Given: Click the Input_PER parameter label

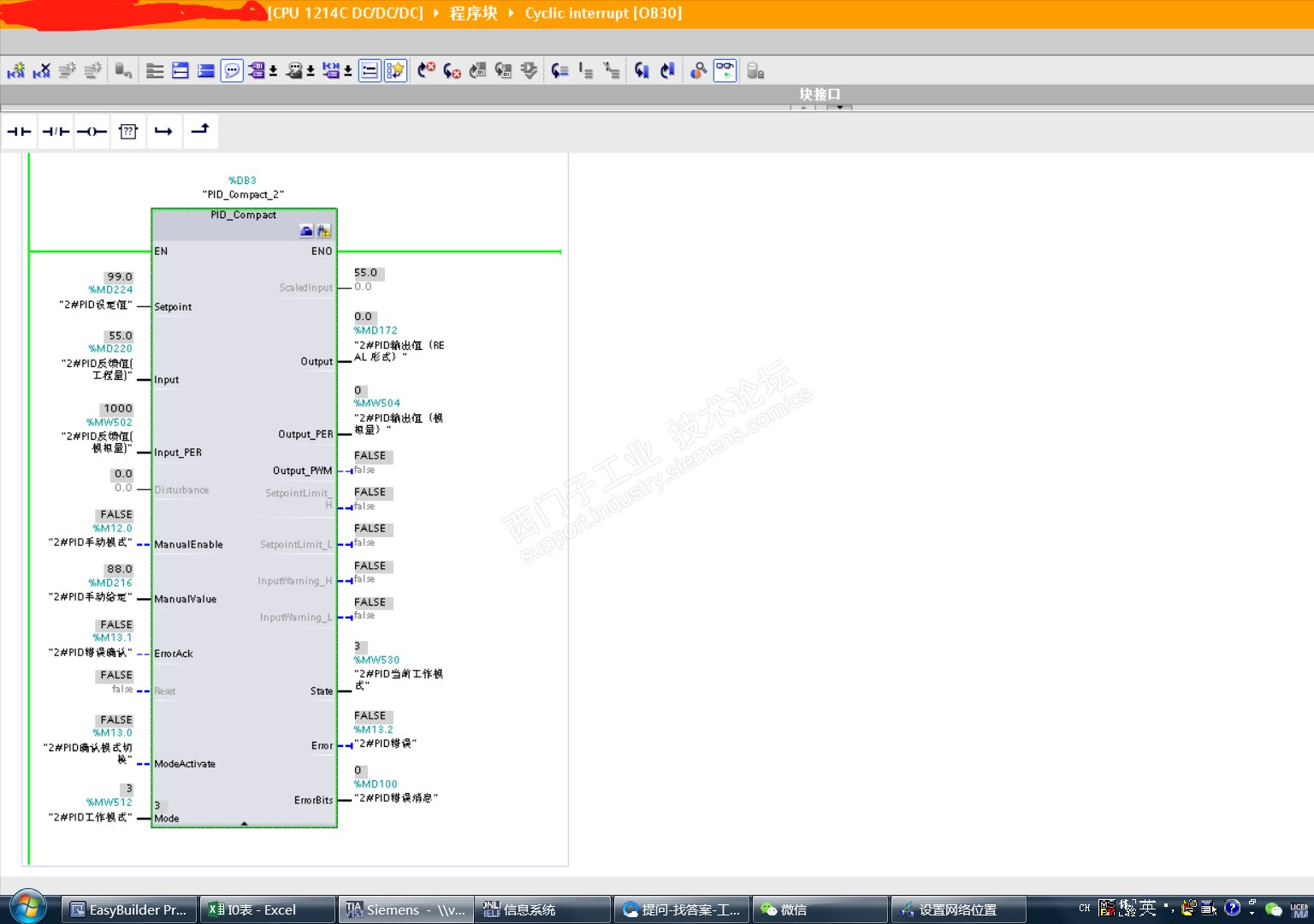Looking at the screenshot, I should pyautogui.click(x=178, y=453).
